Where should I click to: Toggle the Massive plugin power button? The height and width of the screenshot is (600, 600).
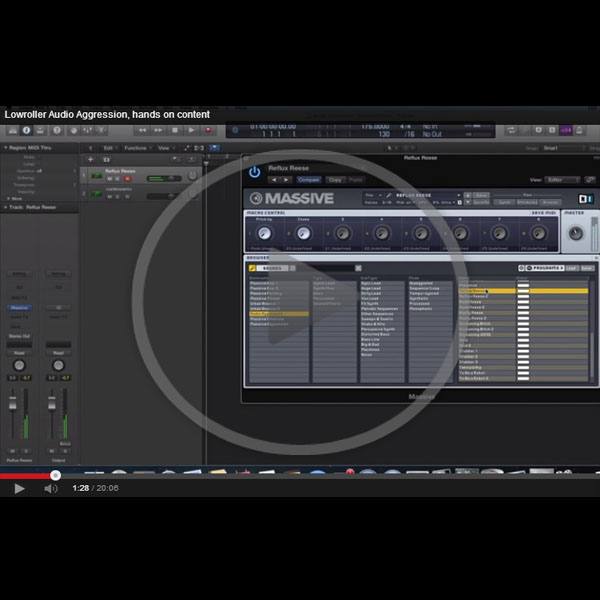tap(254, 172)
